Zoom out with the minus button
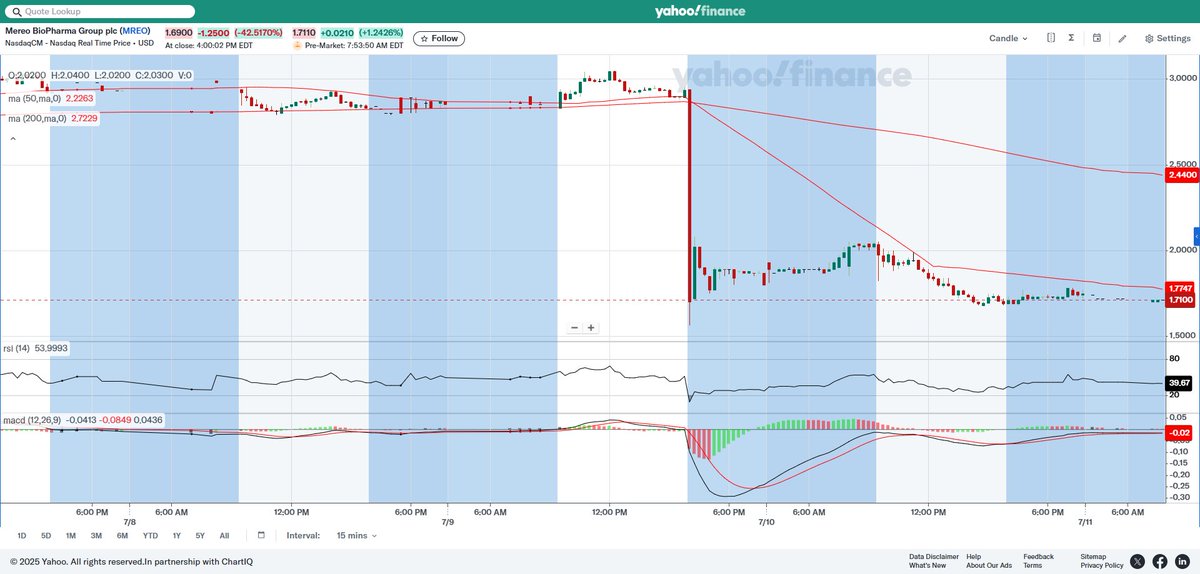 pyautogui.click(x=575, y=328)
